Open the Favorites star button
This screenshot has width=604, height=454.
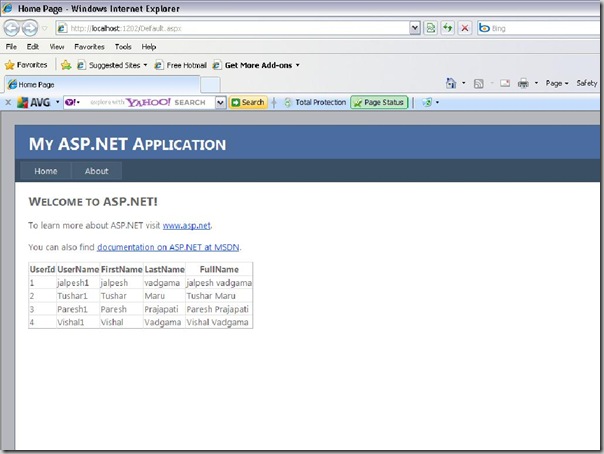(x=26, y=65)
